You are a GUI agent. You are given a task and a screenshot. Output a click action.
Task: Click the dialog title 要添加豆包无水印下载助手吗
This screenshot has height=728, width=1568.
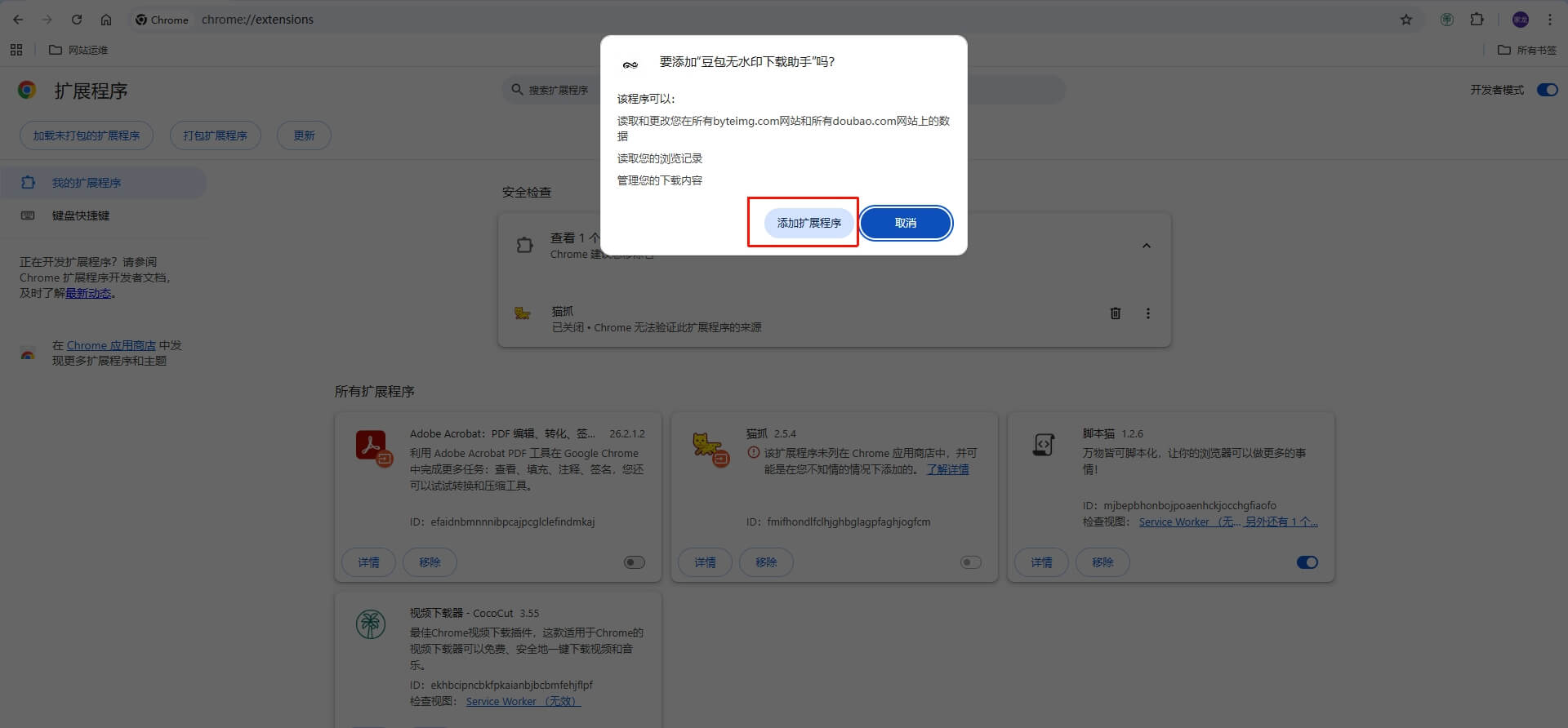point(747,62)
